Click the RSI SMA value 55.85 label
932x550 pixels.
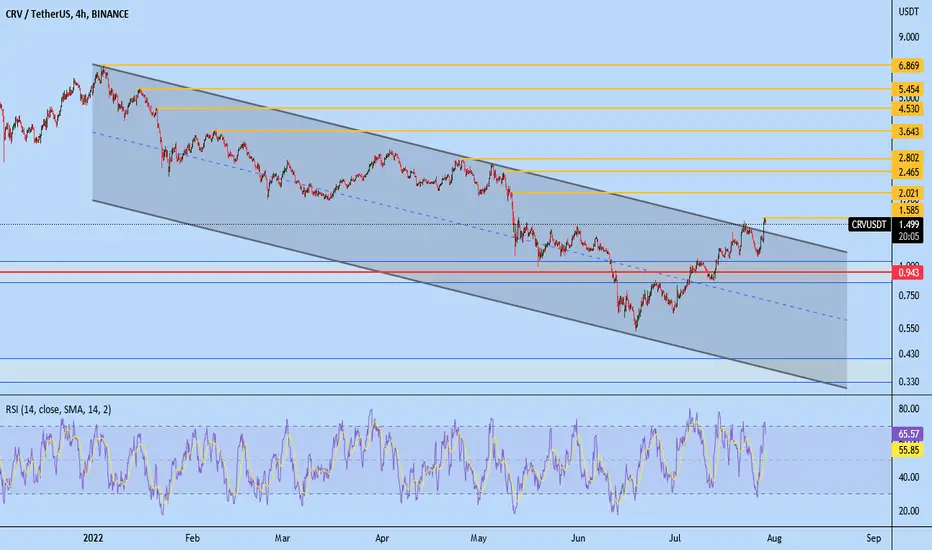tap(909, 451)
